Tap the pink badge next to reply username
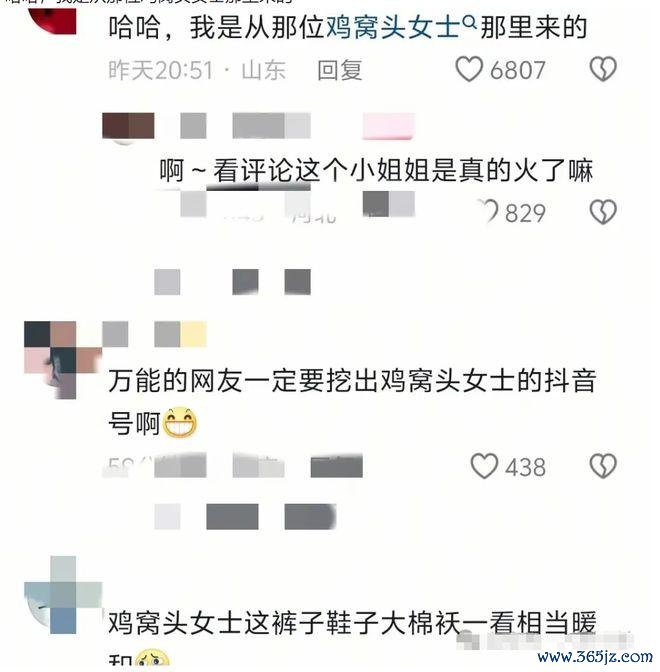 (389, 126)
